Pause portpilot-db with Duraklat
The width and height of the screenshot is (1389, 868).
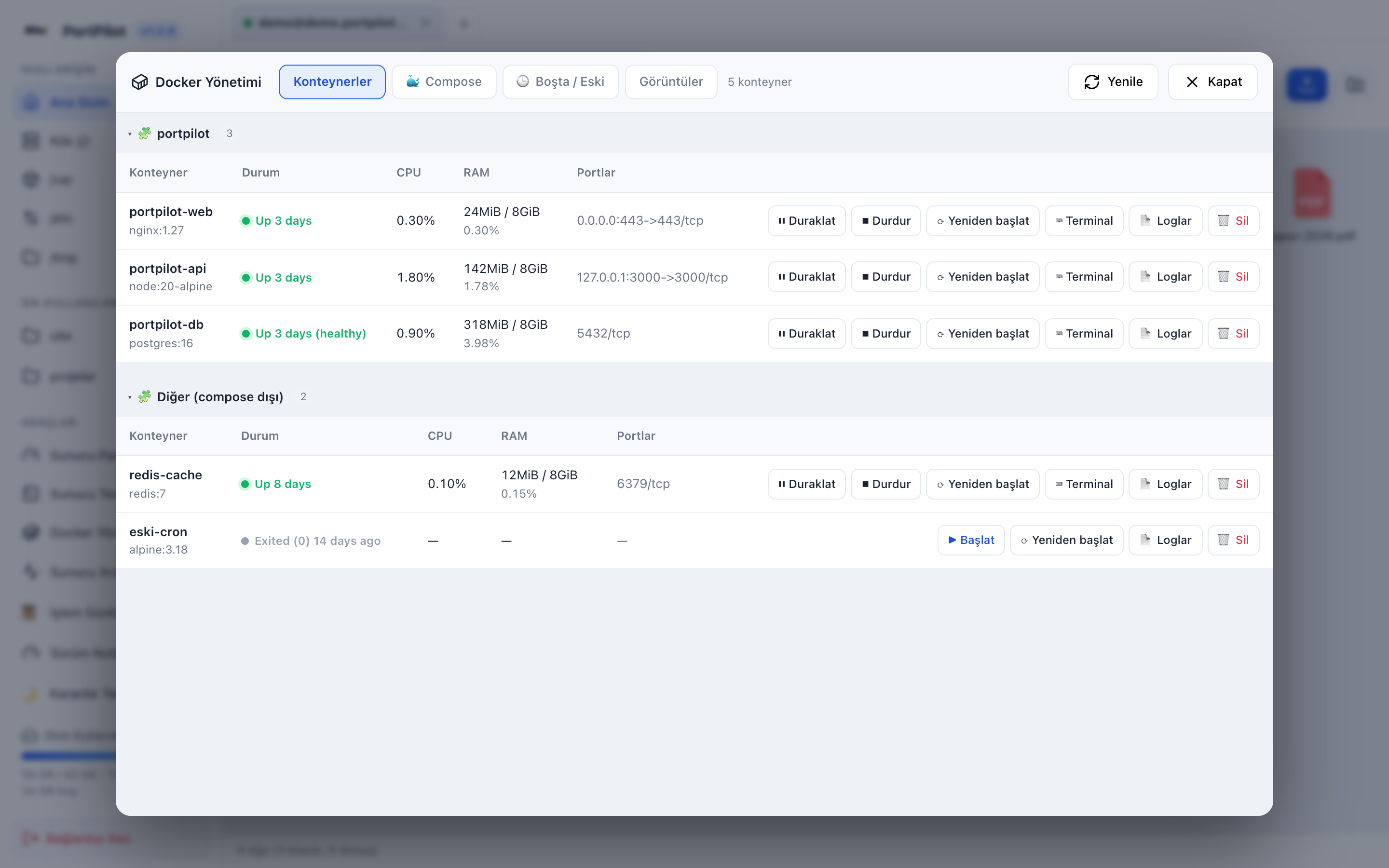(x=806, y=334)
